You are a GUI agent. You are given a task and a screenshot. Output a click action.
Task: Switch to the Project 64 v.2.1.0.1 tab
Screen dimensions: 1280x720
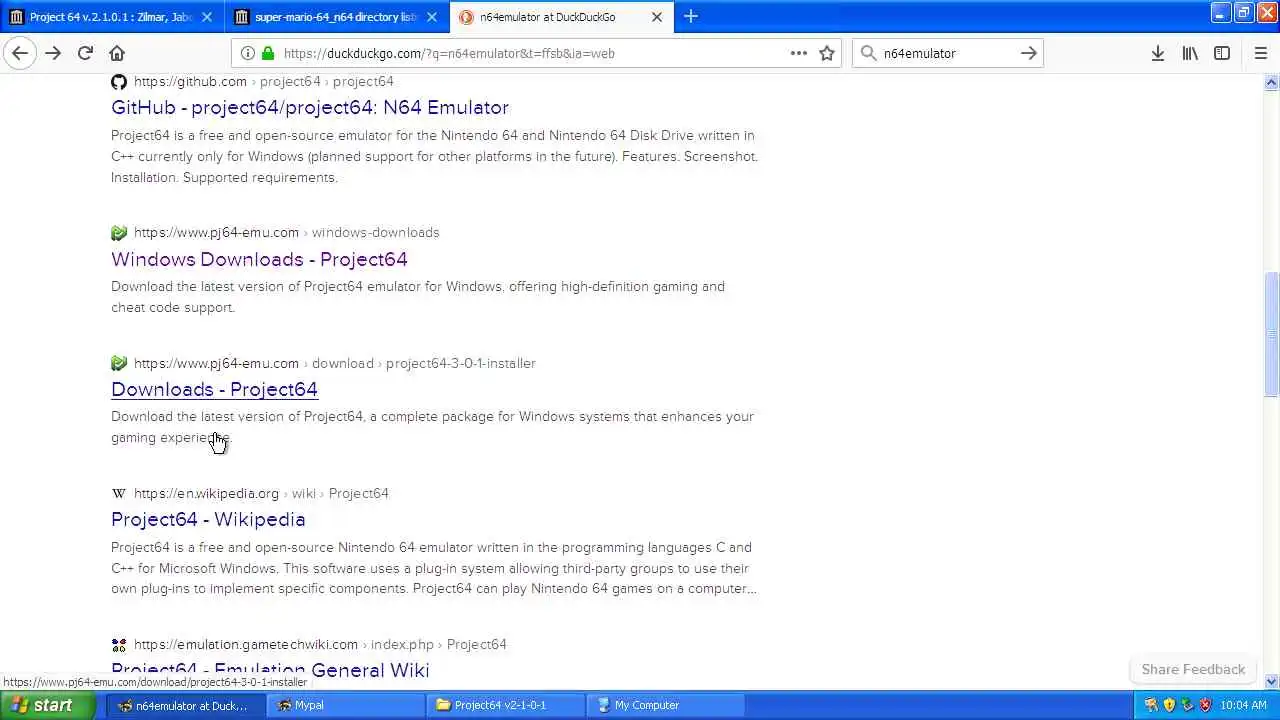[x=111, y=17]
